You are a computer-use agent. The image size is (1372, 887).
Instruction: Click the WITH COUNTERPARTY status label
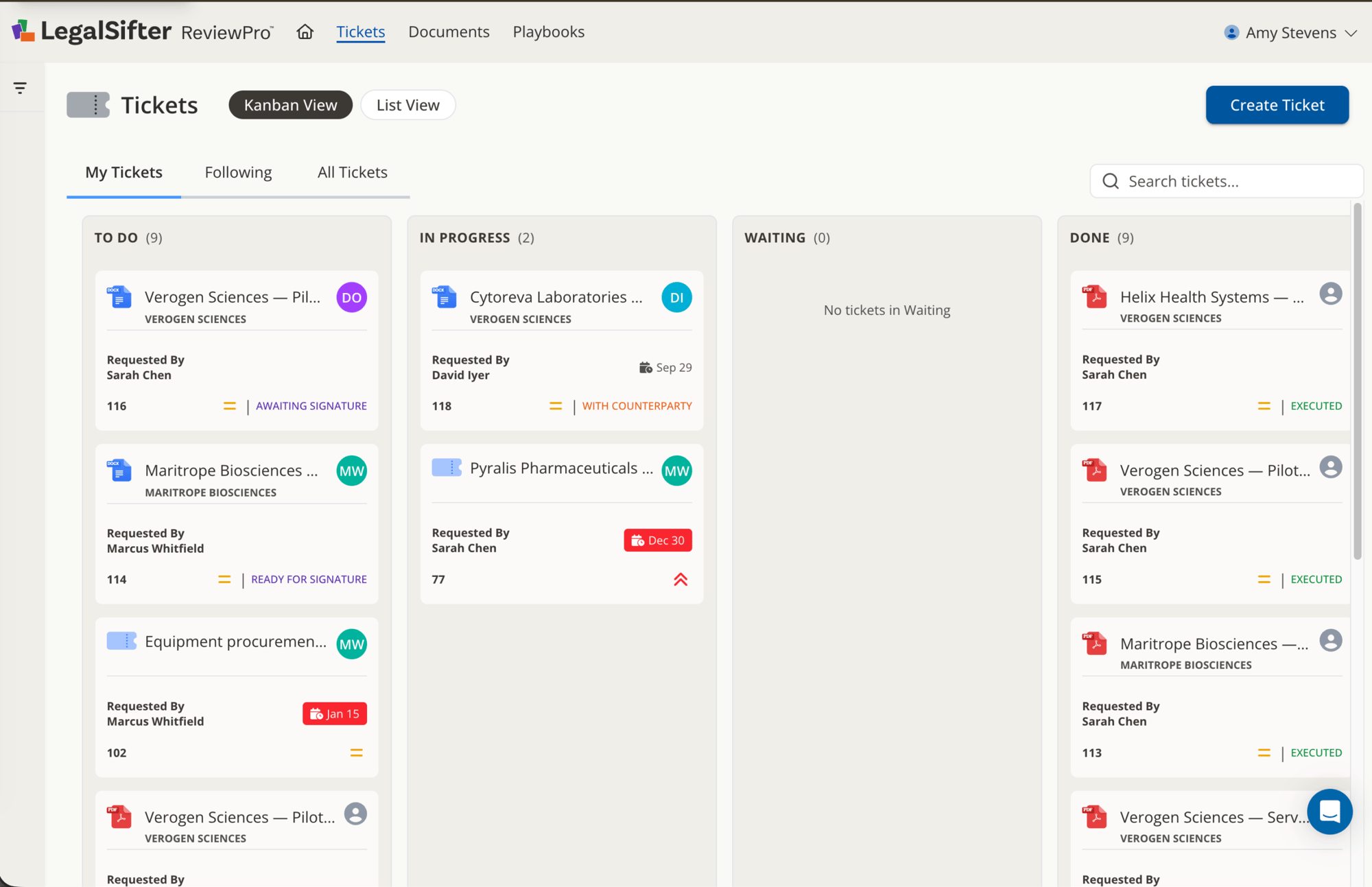tap(637, 406)
